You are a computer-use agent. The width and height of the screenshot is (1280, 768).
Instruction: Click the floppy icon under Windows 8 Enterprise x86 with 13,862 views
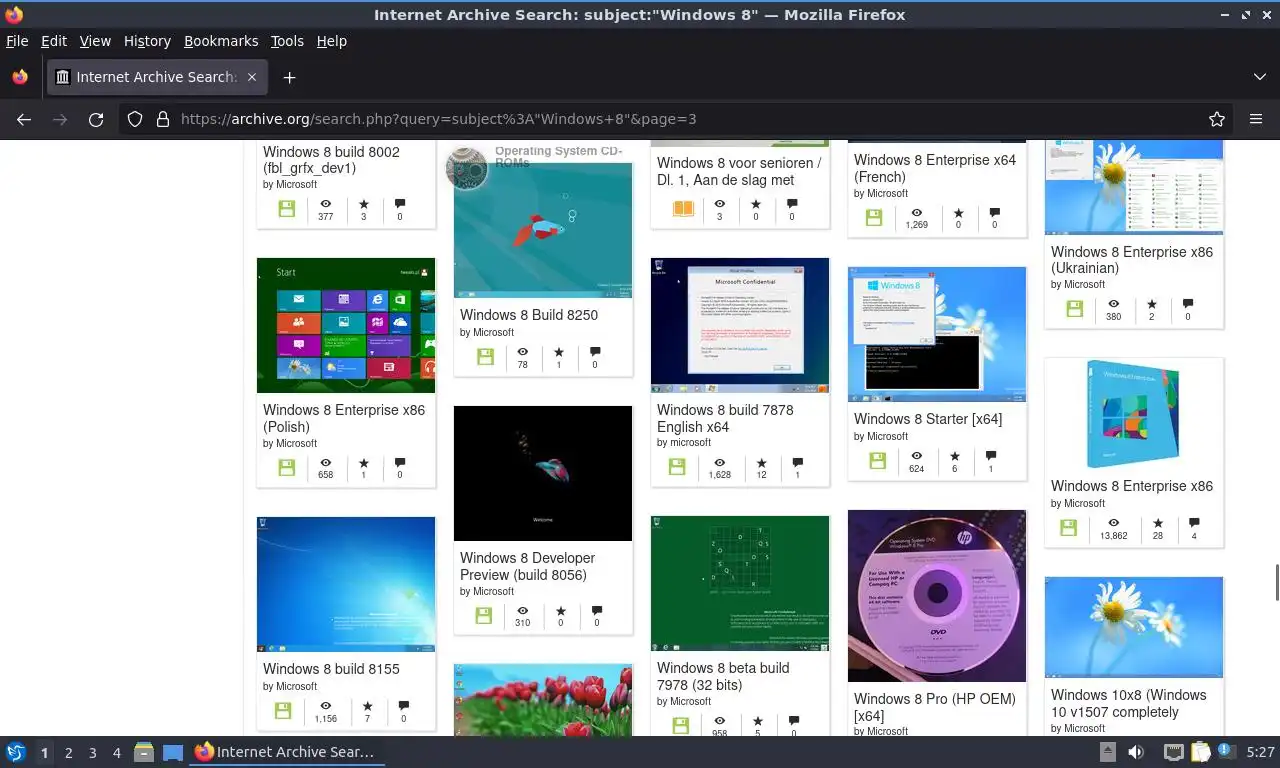1069,528
